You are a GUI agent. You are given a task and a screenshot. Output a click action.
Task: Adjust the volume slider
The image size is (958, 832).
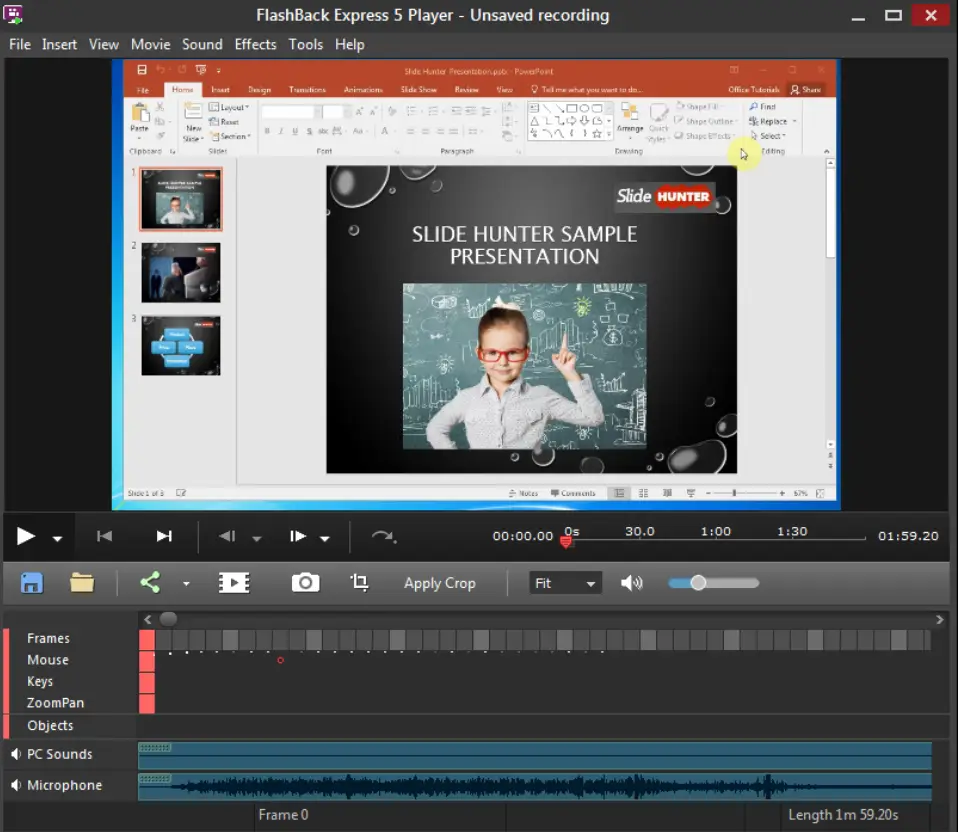[700, 582]
